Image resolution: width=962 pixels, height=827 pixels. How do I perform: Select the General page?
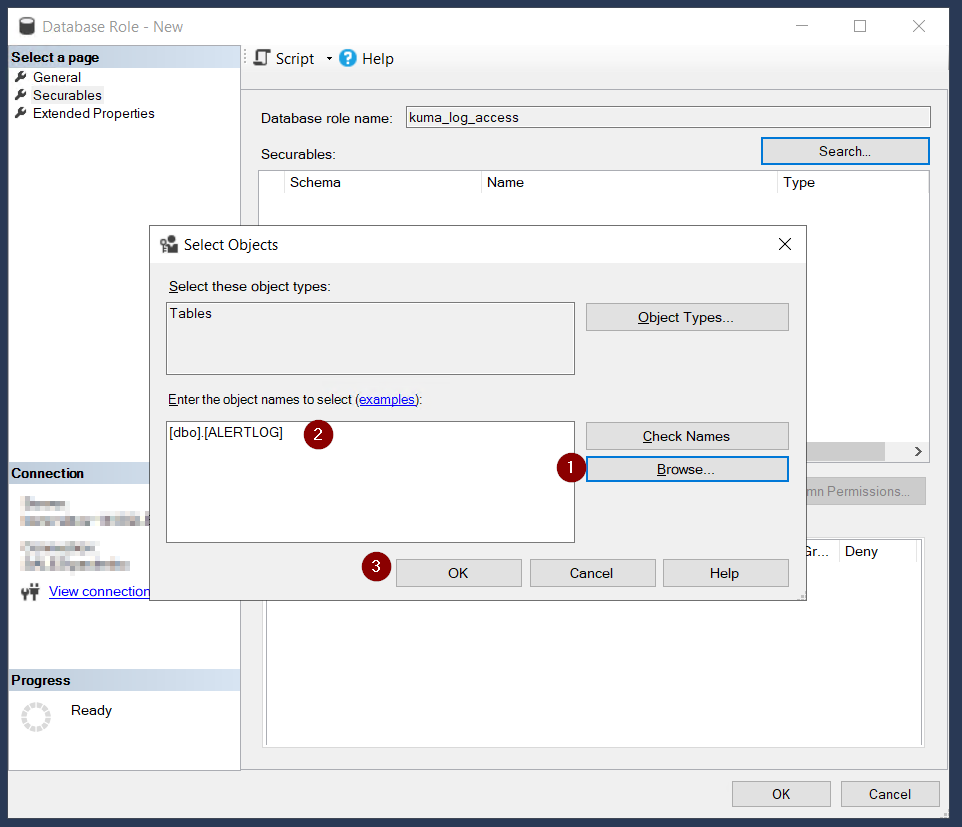pos(56,77)
